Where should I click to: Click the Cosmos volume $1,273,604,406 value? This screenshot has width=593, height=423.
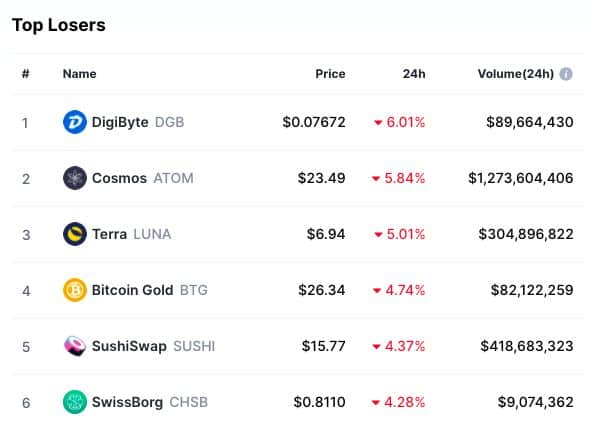pos(521,178)
